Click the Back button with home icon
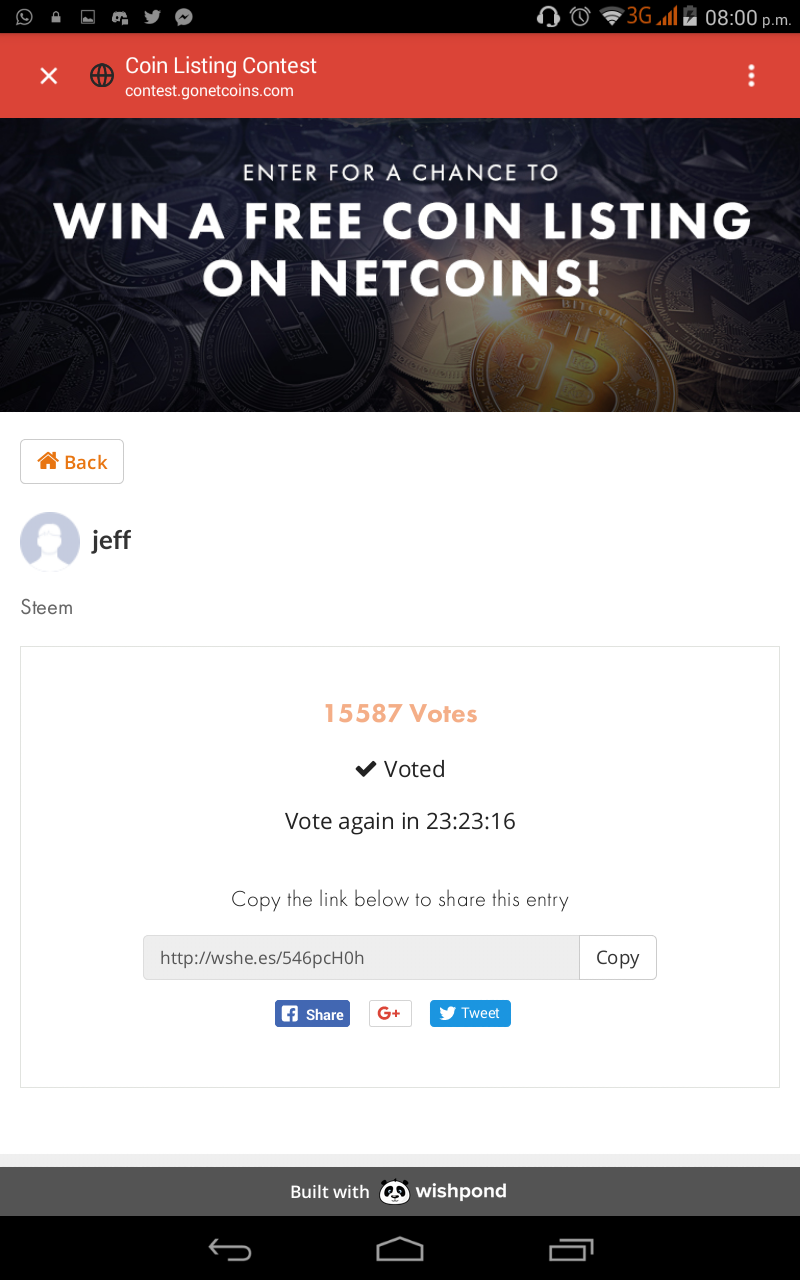 coord(72,461)
